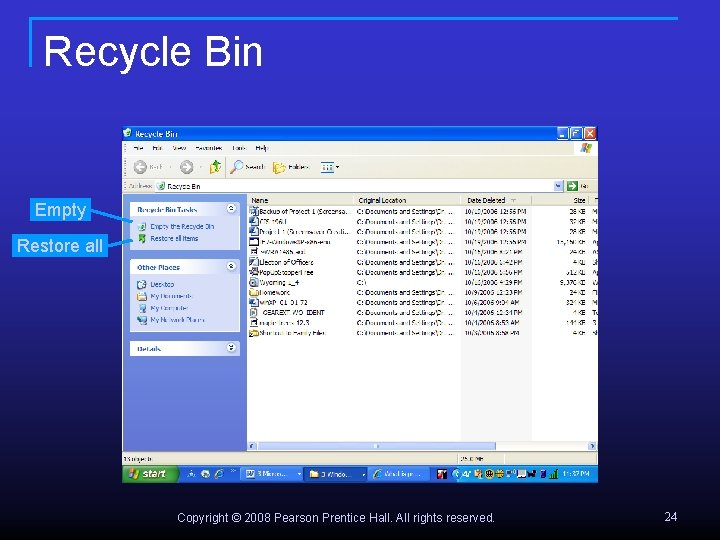Click the green signal bars tray icon
The width and height of the screenshot is (720, 540).
554,474
